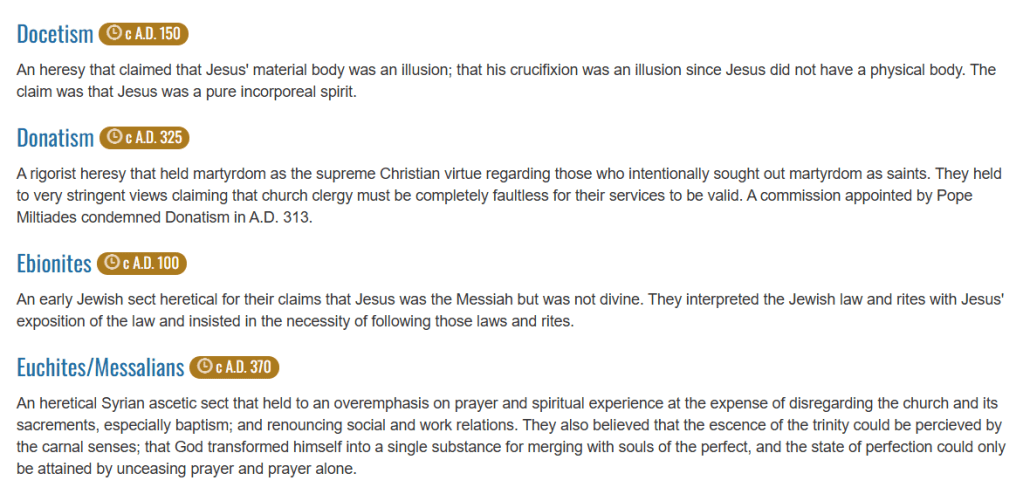Click "A.D. 313" in the Donatism description
Screen dimensions: 1023x501
[x=281, y=218]
